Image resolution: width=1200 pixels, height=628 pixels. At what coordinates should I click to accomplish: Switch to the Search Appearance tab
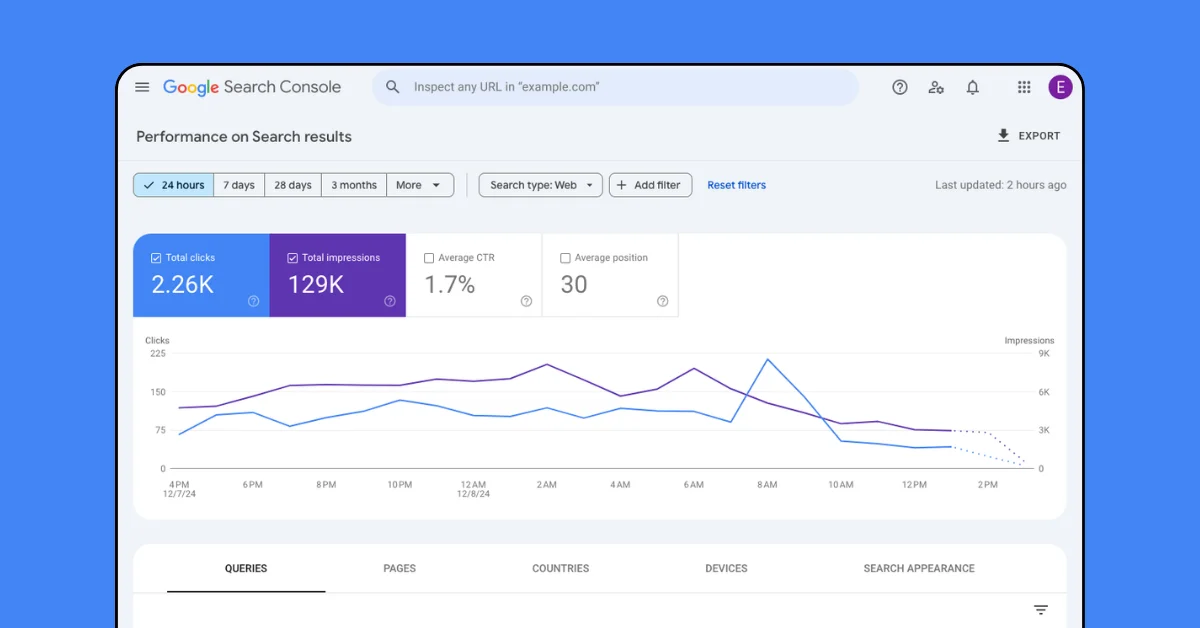click(x=919, y=568)
